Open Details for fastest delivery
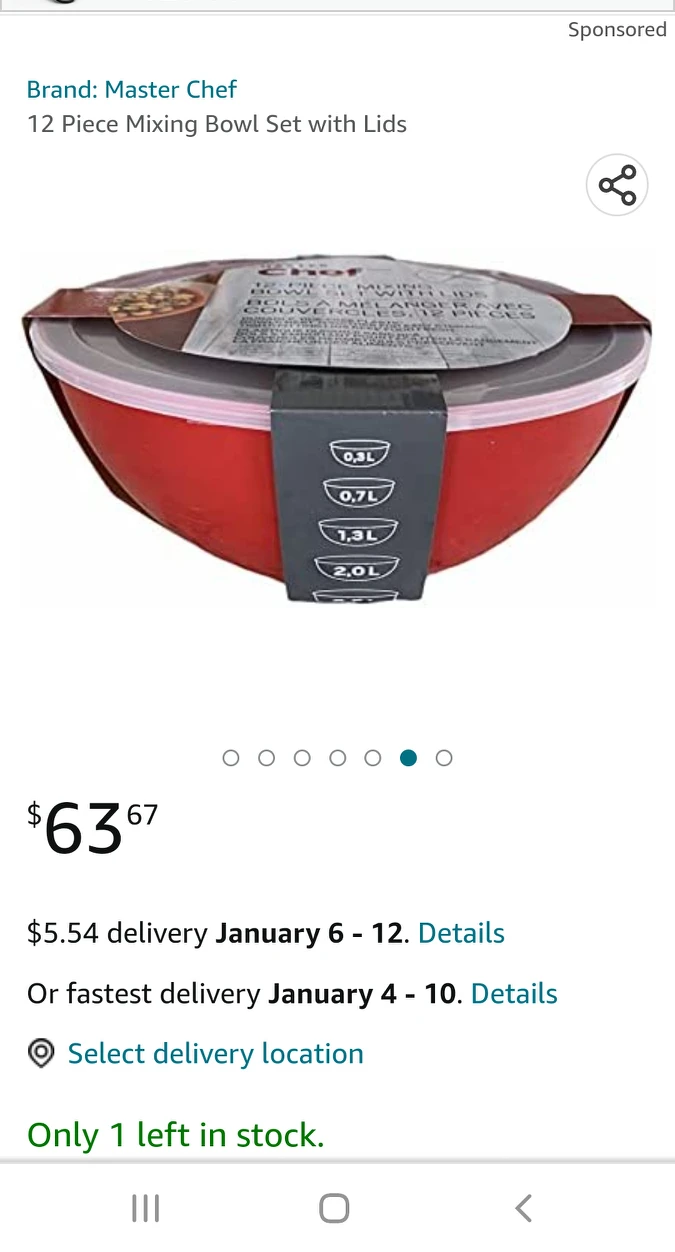This screenshot has width=675, height=1252. 514,994
